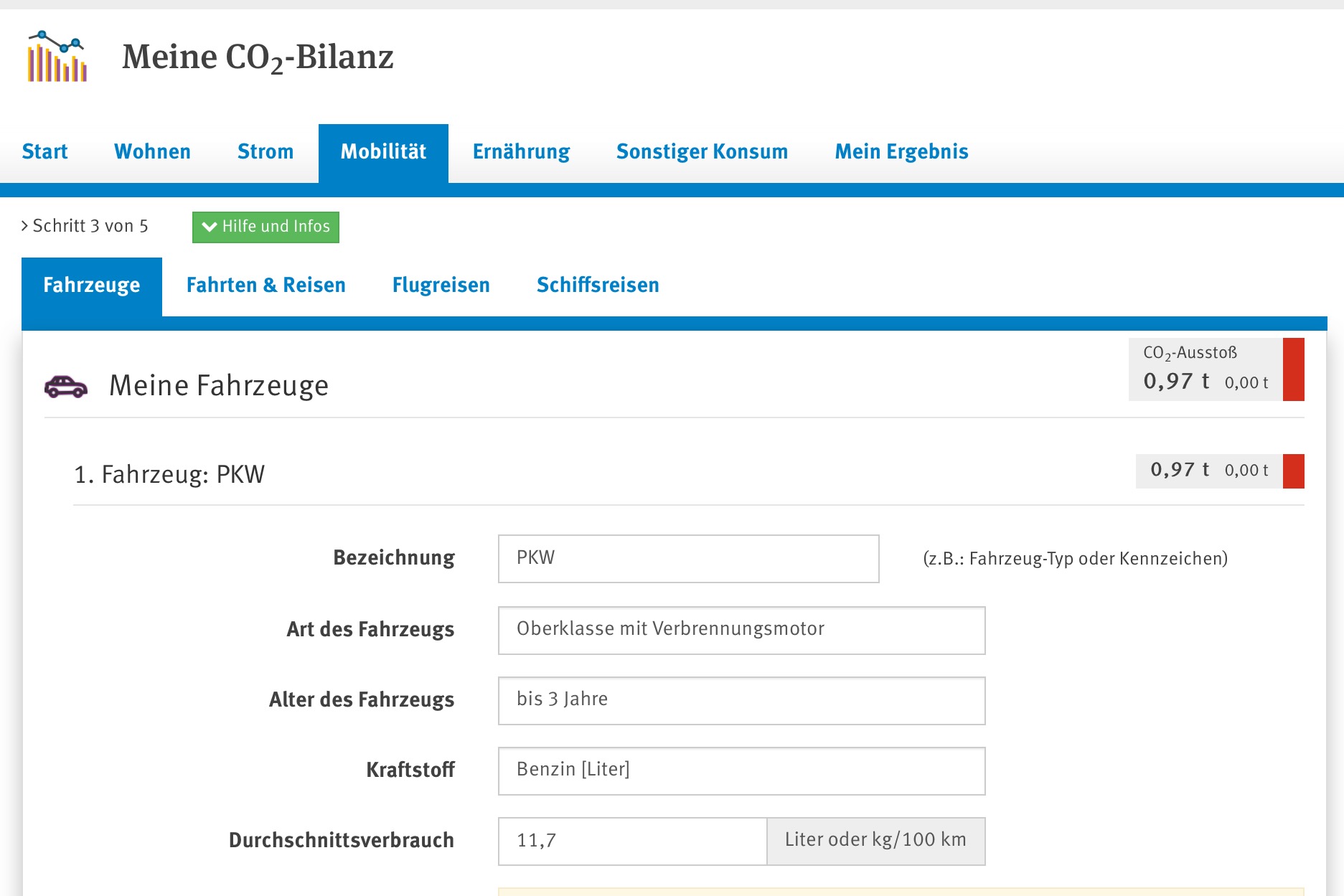Click the red bar beside CO2-Ausstoß total

click(x=1293, y=369)
